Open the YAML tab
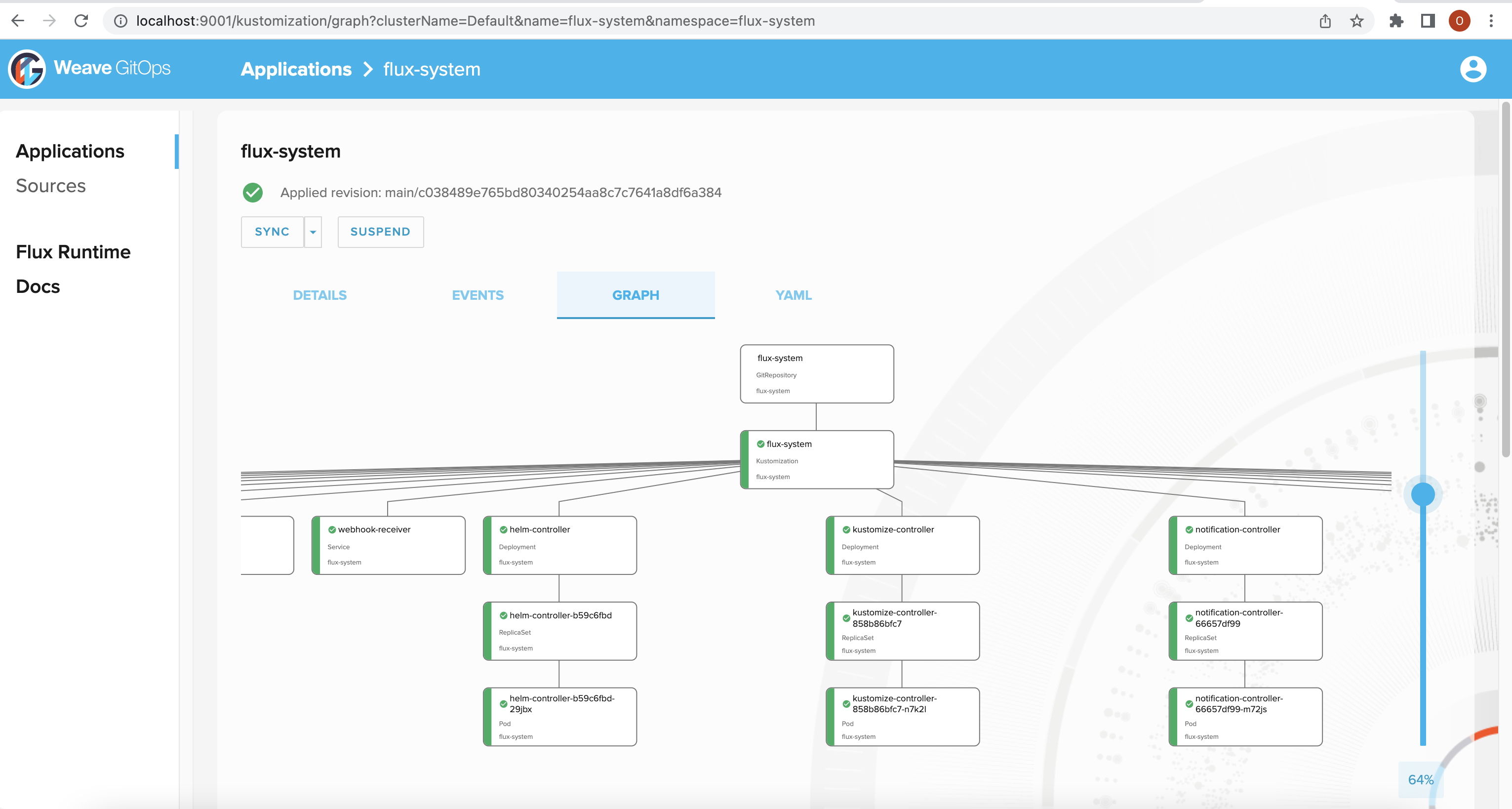Viewport: 1512px width, 809px height. (x=793, y=295)
